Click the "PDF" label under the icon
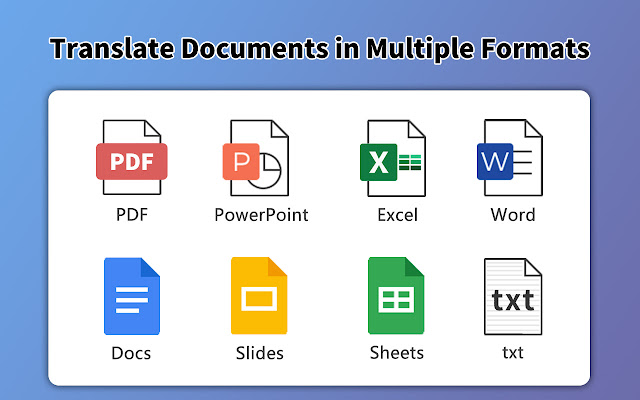Image resolution: width=640 pixels, height=400 pixels. pyautogui.click(x=132, y=215)
